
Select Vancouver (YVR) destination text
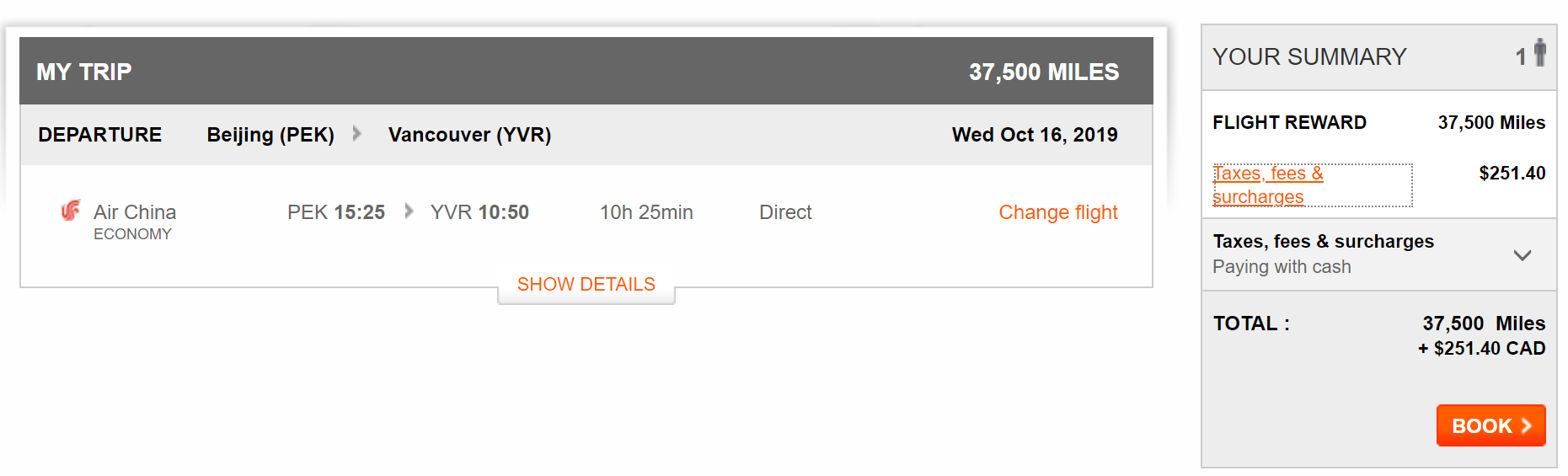pyautogui.click(x=469, y=135)
